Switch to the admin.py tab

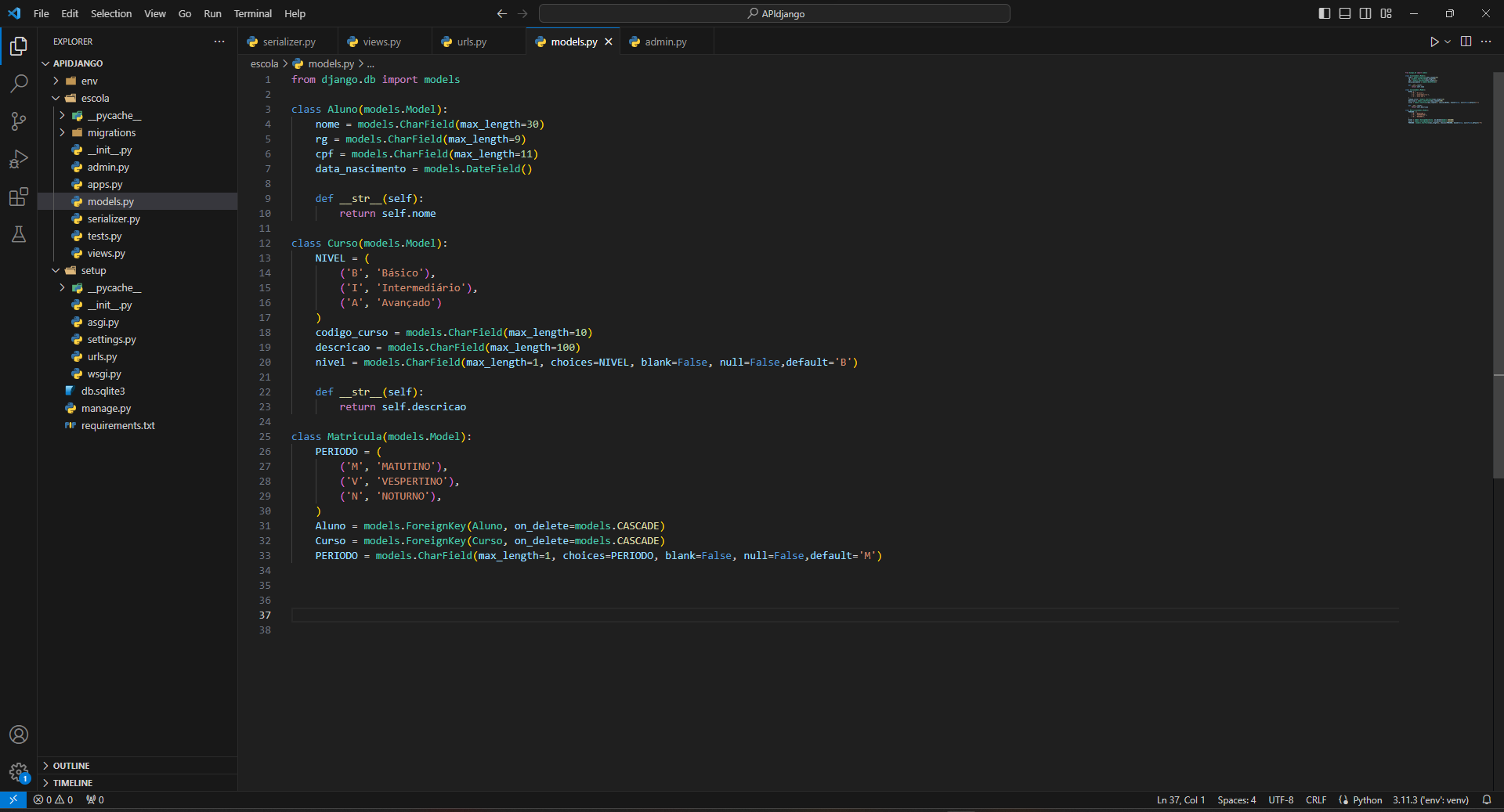(x=666, y=42)
